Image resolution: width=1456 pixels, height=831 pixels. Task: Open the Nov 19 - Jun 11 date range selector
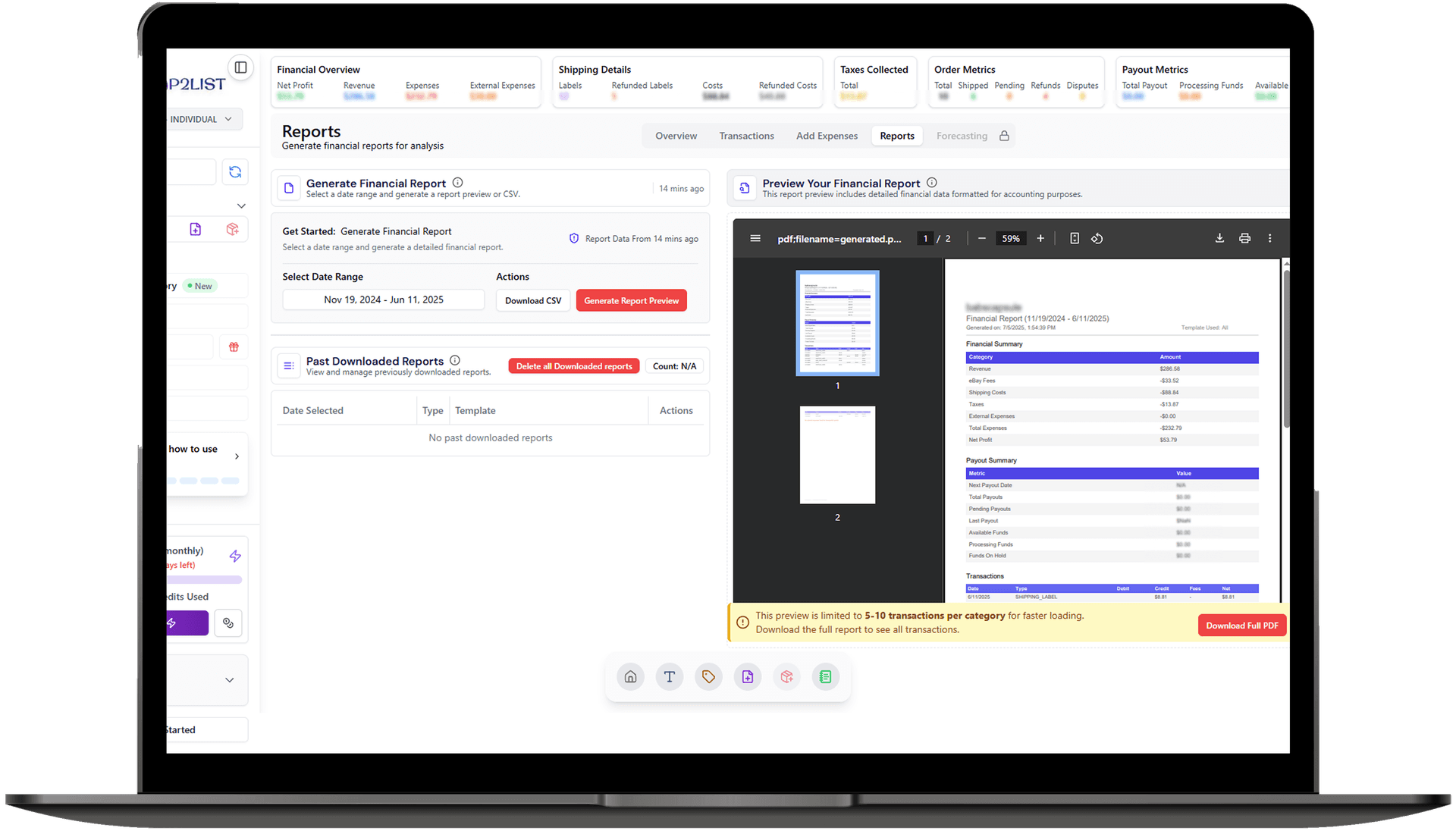[383, 299]
